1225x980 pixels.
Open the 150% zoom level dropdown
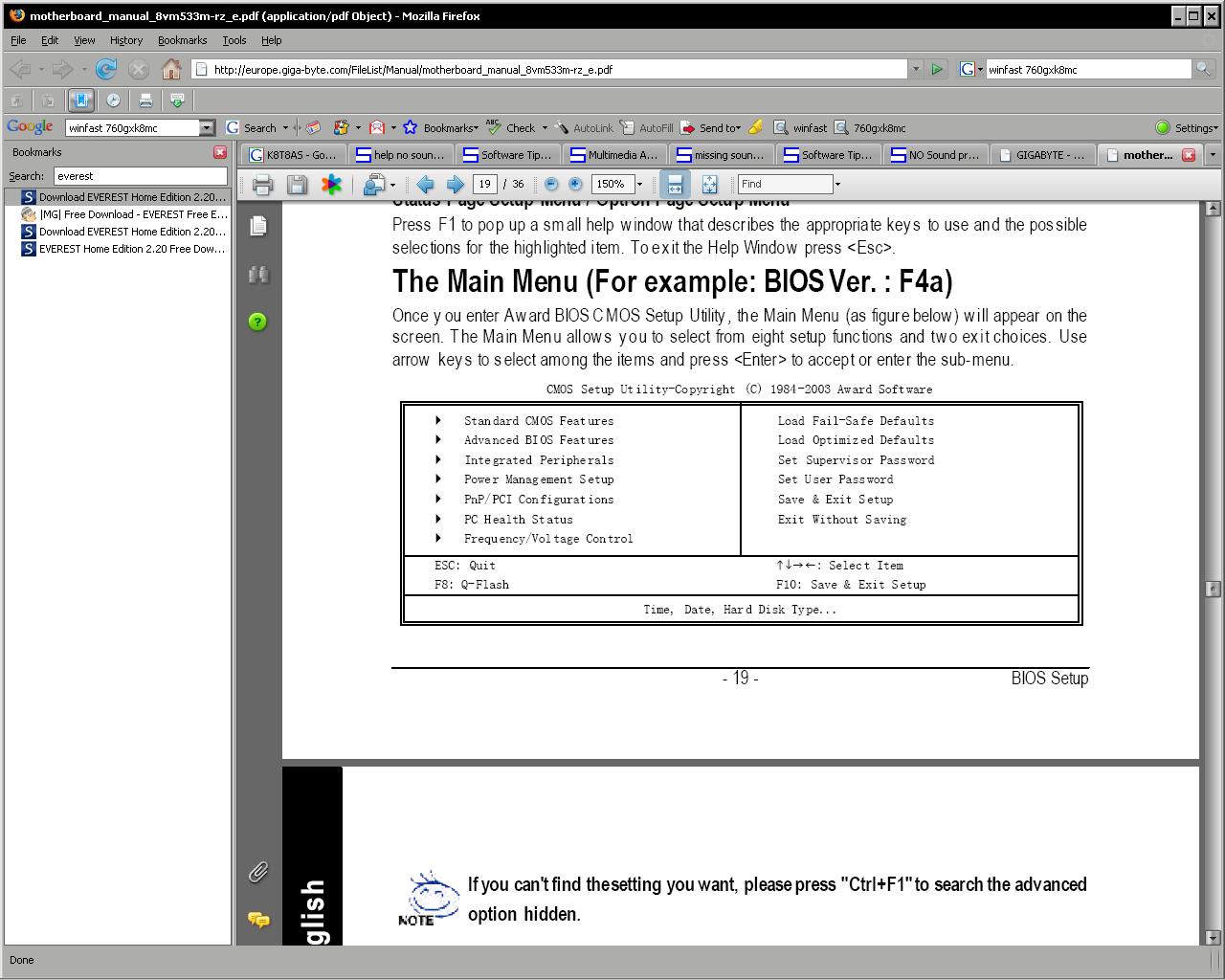point(639,184)
